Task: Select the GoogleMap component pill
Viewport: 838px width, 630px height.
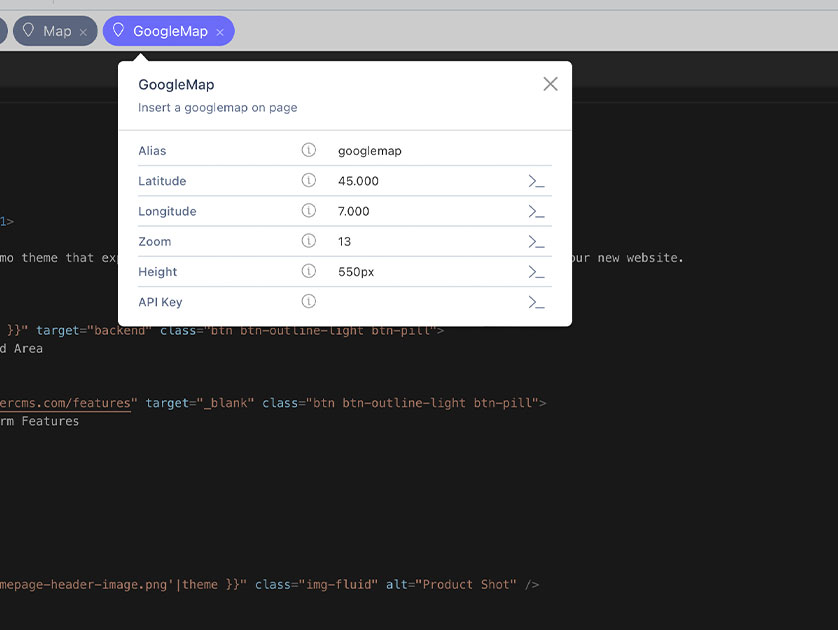Action: click(x=168, y=31)
